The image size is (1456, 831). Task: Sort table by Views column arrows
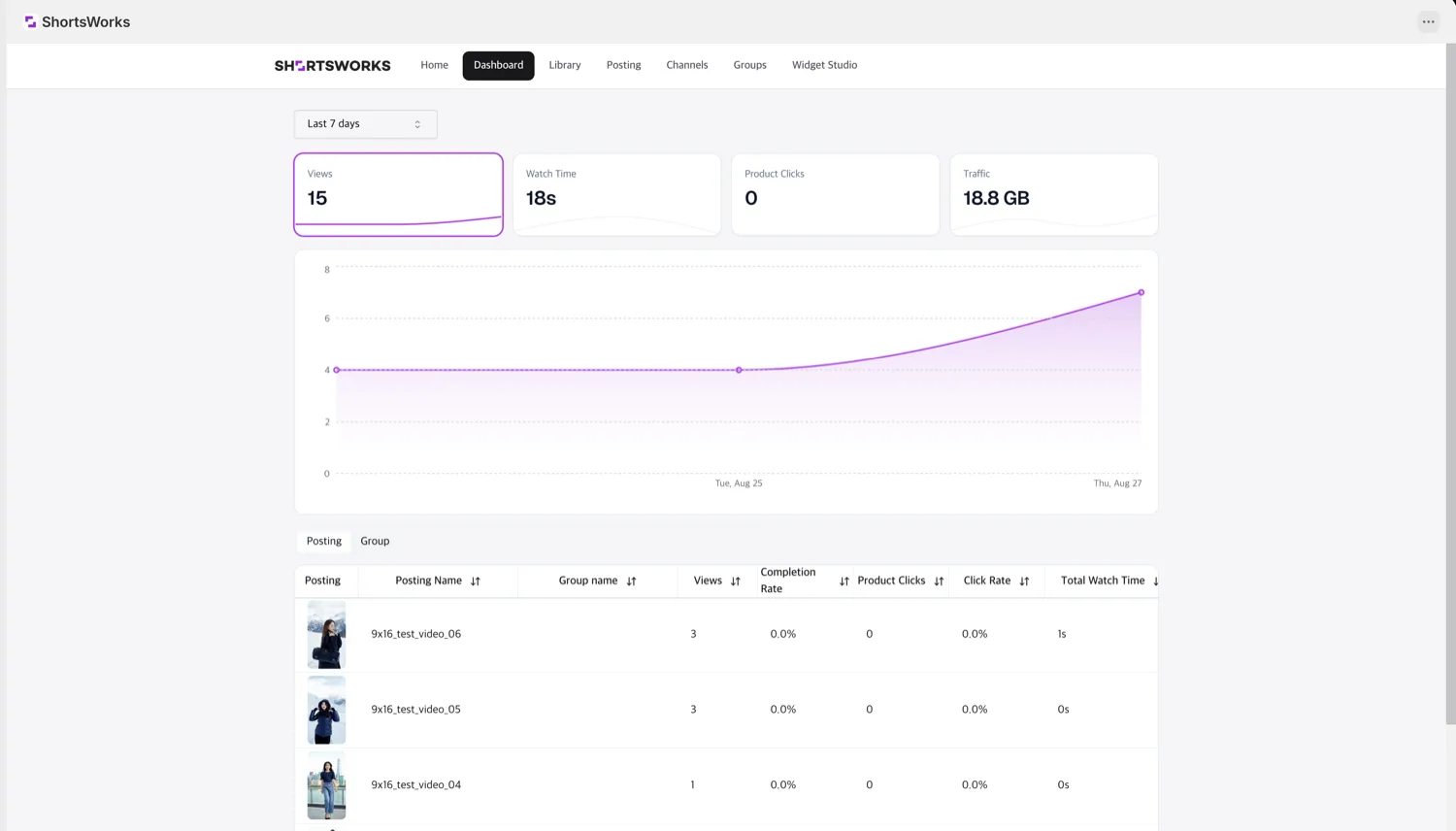[x=736, y=582]
